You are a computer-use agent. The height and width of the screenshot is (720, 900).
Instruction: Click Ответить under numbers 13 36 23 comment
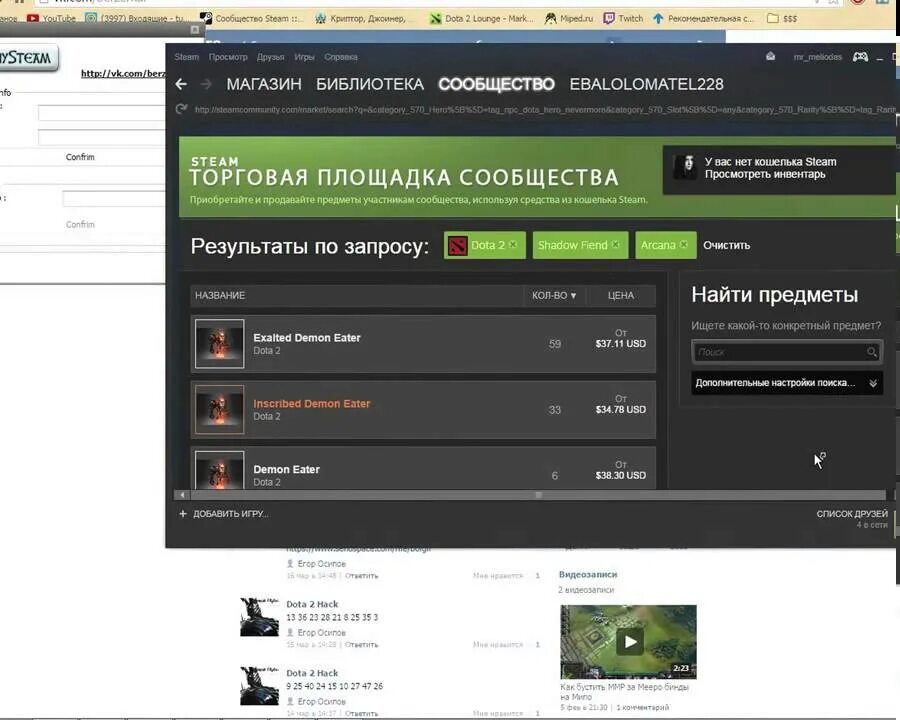point(362,645)
